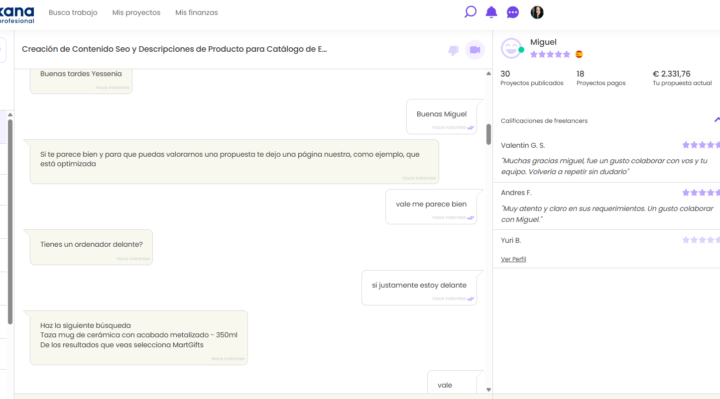The height and width of the screenshot is (399, 720).
Task: Click message 'si justamente estoy delante'
Action: click(x=419, y=288)
